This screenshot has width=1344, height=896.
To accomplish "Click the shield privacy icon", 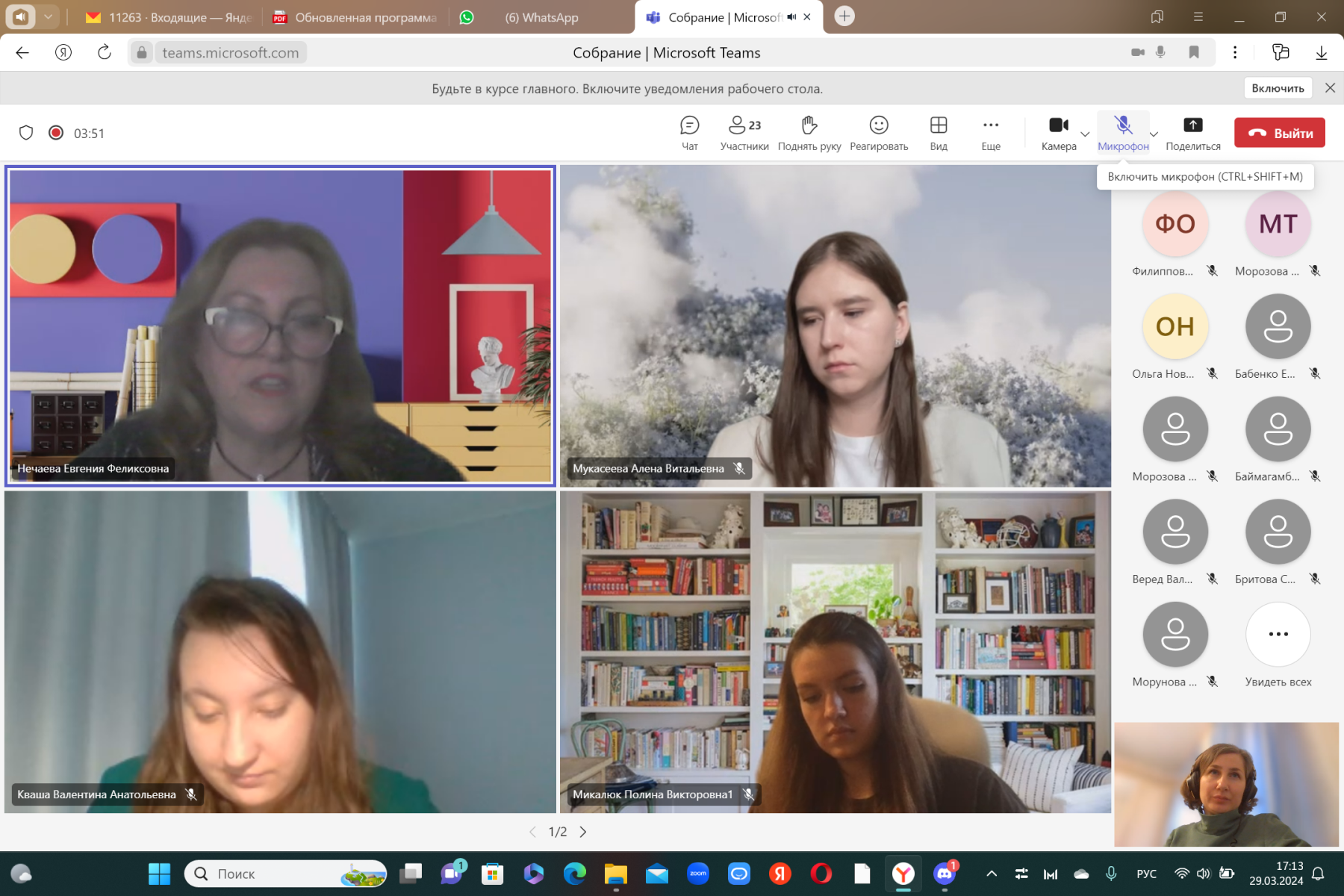I will point(26,133).
